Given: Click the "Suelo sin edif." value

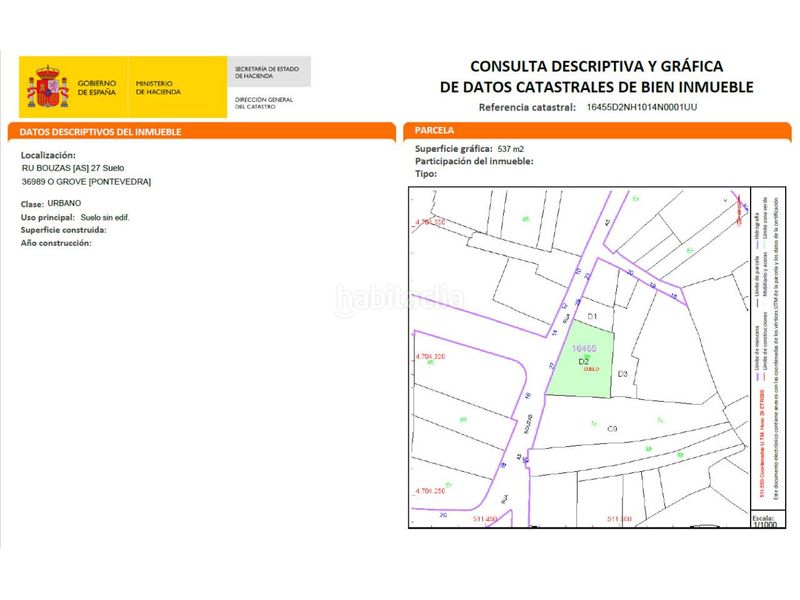Looking at the screenshot, I should pyautogui.click(x=105, y=217).
